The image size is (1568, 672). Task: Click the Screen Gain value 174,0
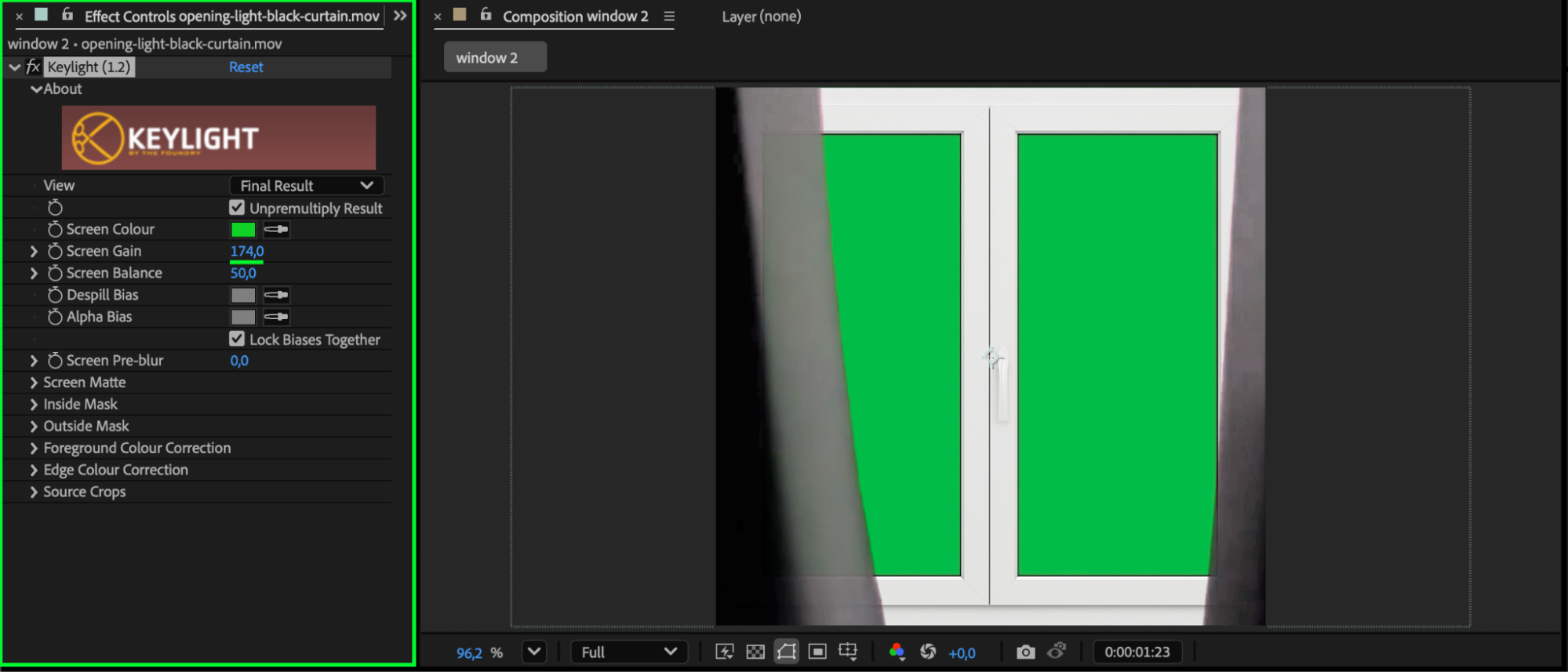coord(246,251)
